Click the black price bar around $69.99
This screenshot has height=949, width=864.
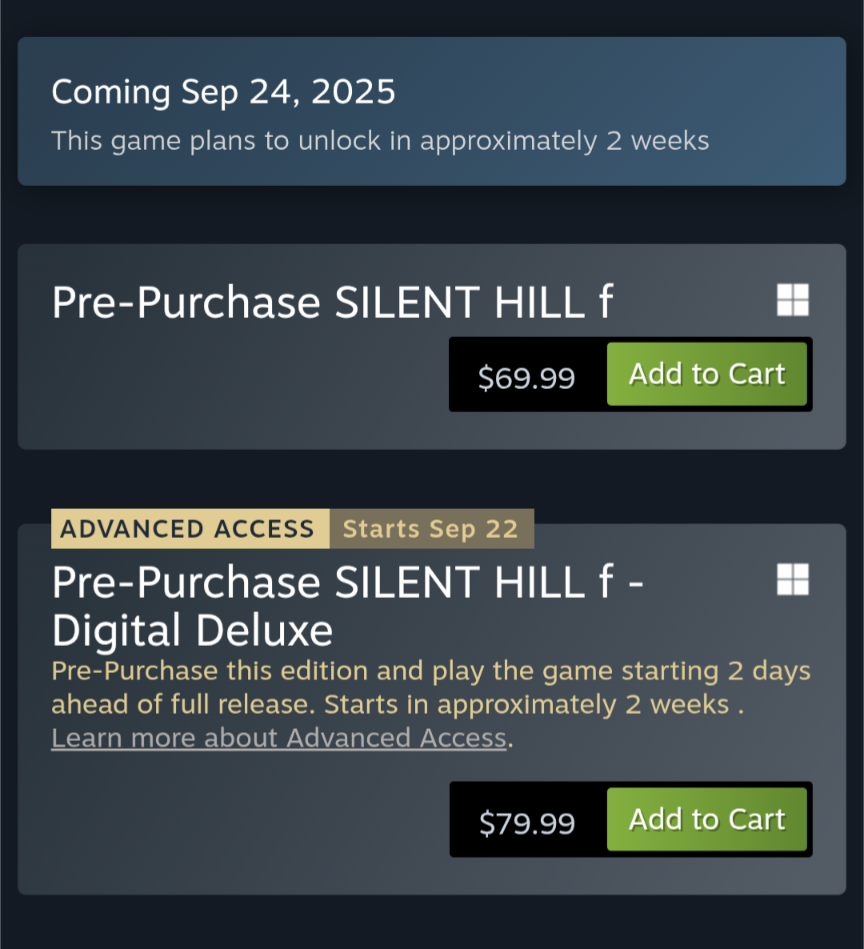pyautogui.click(x=630, y=374)
